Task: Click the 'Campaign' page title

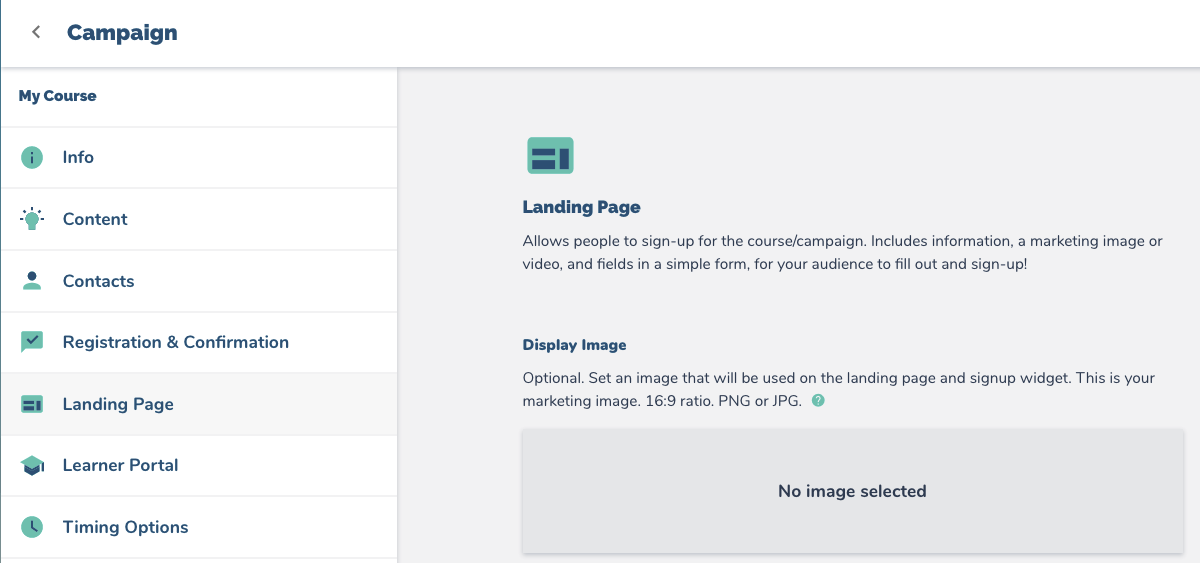Action: (122, 32)
